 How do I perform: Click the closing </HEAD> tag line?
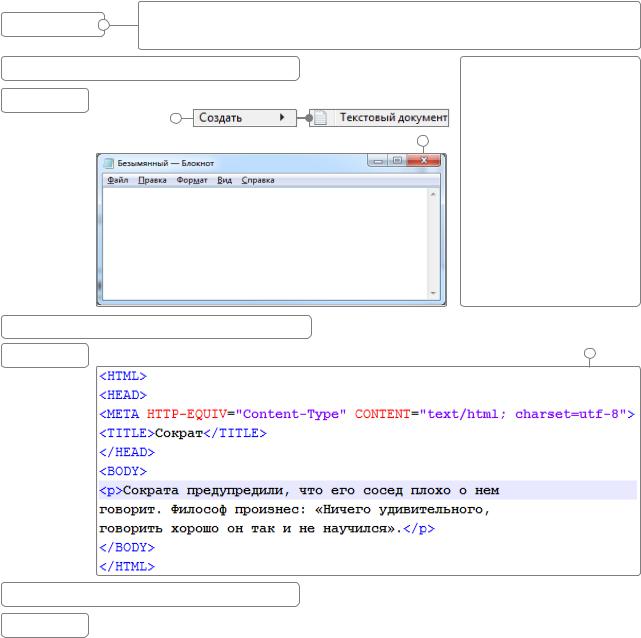click(127, 452)
